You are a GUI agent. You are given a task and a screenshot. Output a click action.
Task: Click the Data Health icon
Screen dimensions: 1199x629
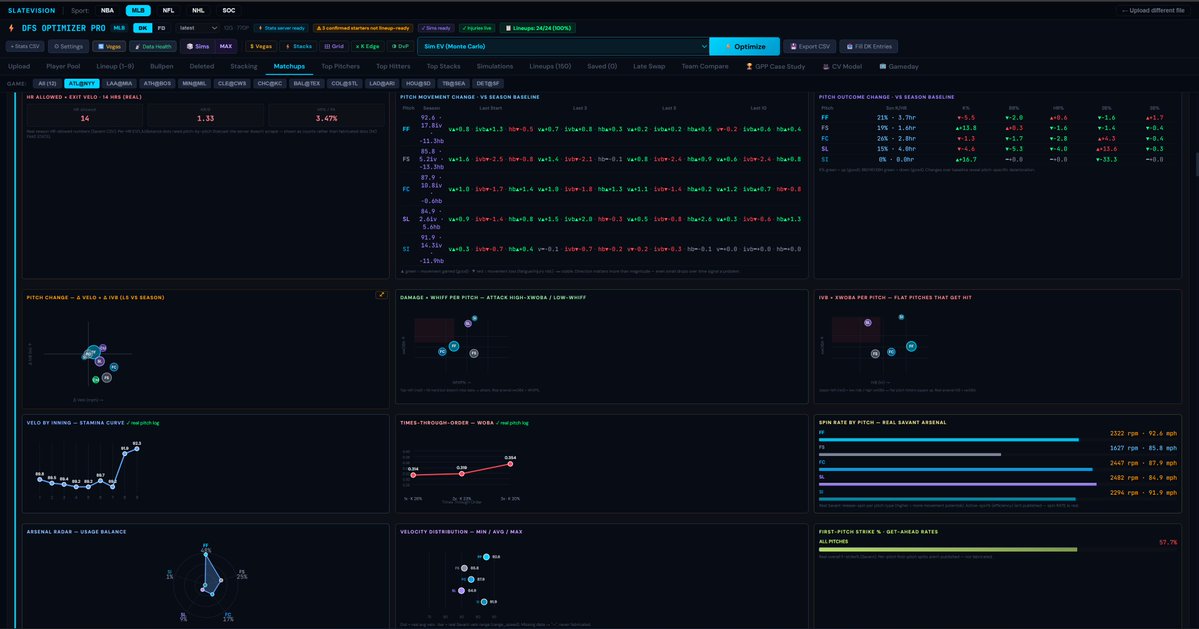tap(138, 47)
